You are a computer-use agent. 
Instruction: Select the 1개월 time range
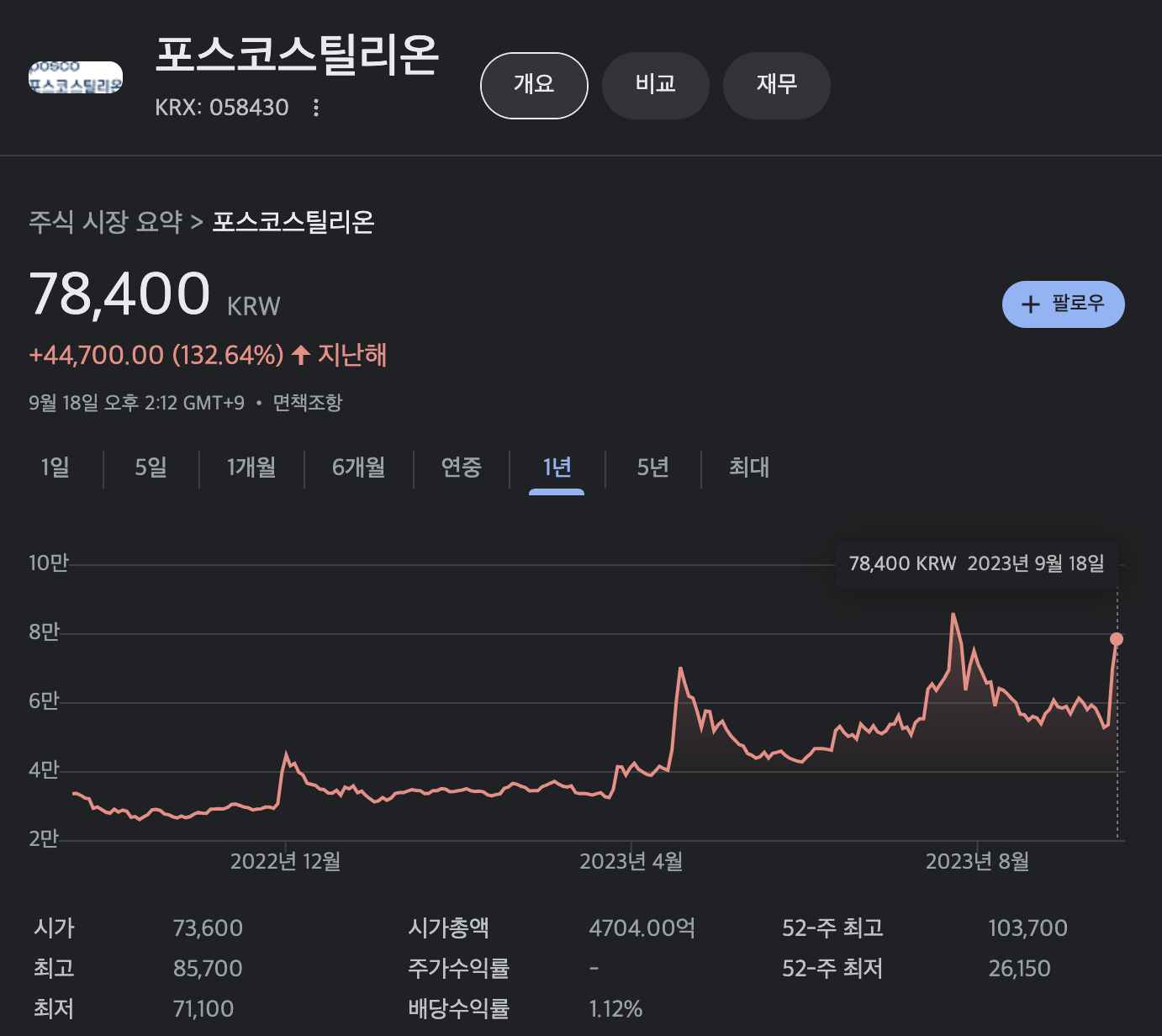click(x=251, y=468)
